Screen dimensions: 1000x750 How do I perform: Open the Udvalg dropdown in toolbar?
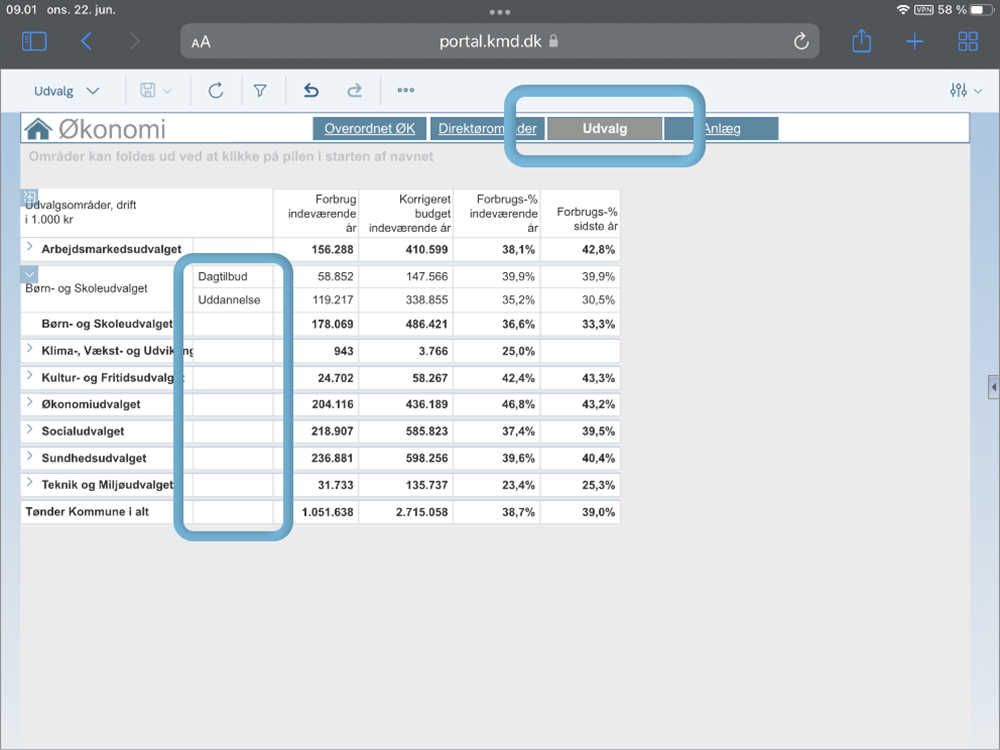(66, 91)
